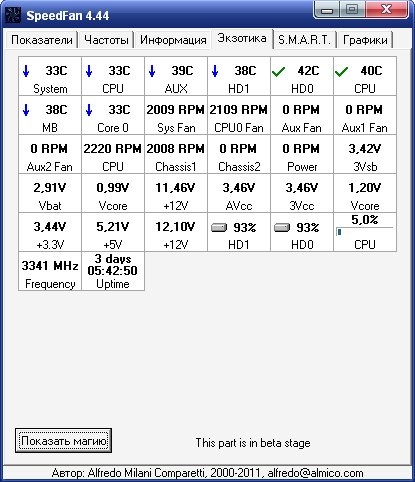Click the Uptime 3 days 05:42:50 cell
415x482 pixels.
pyautogui.click(x=113, y=271)
